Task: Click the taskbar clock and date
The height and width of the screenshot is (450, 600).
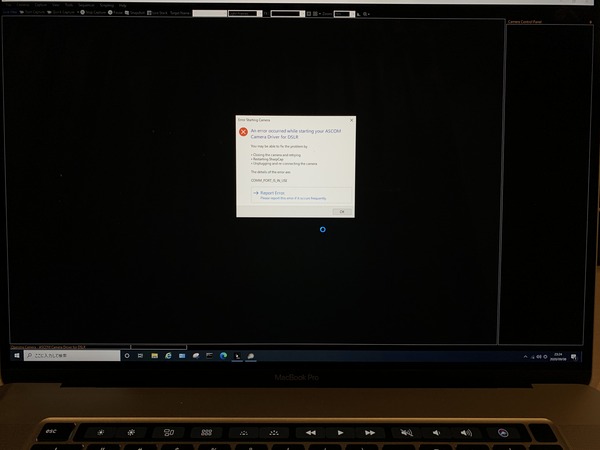Action: [x=558, y=357]
